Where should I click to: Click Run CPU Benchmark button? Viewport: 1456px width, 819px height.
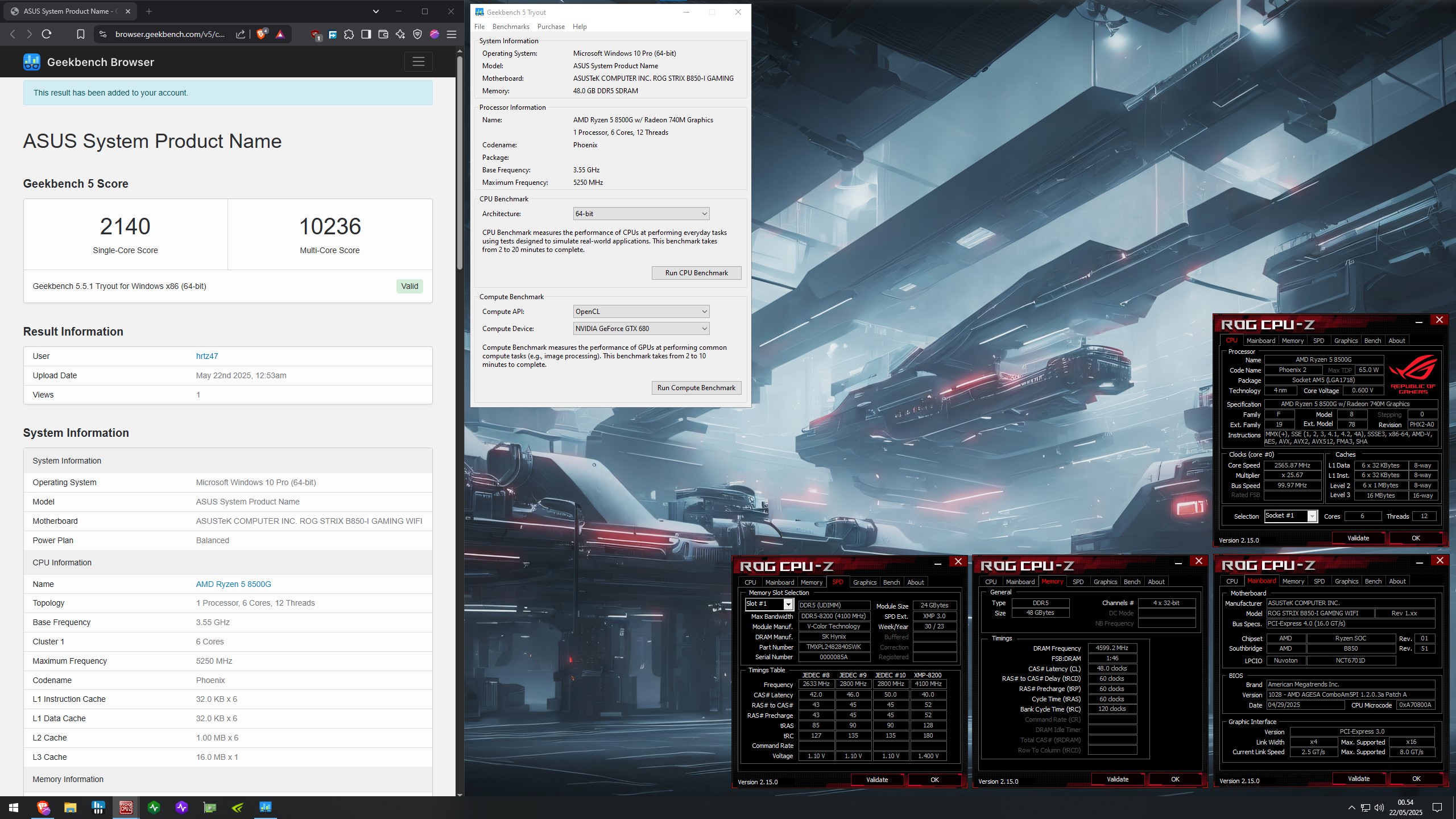(696, 273)
